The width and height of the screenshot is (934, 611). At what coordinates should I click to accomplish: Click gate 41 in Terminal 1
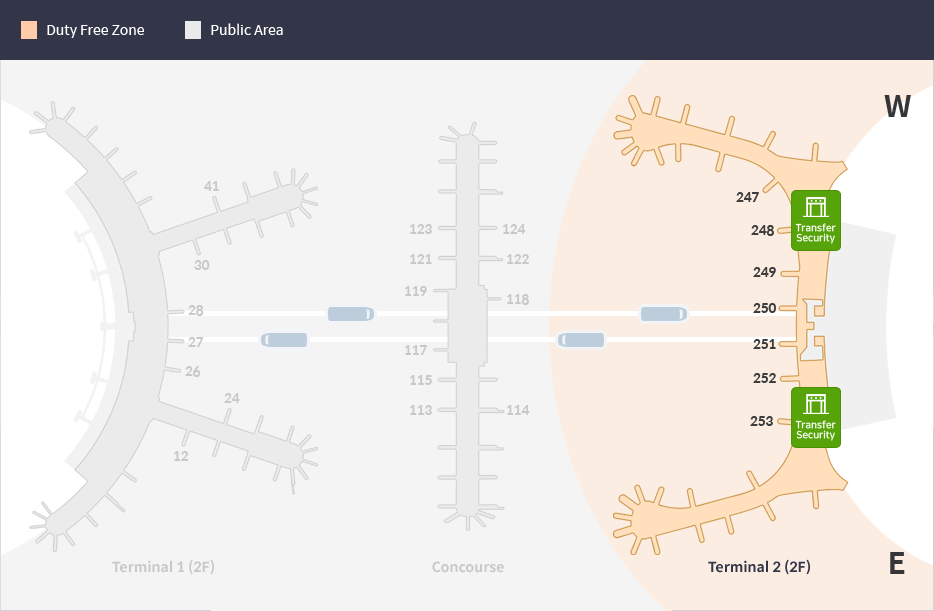point(211,186)
